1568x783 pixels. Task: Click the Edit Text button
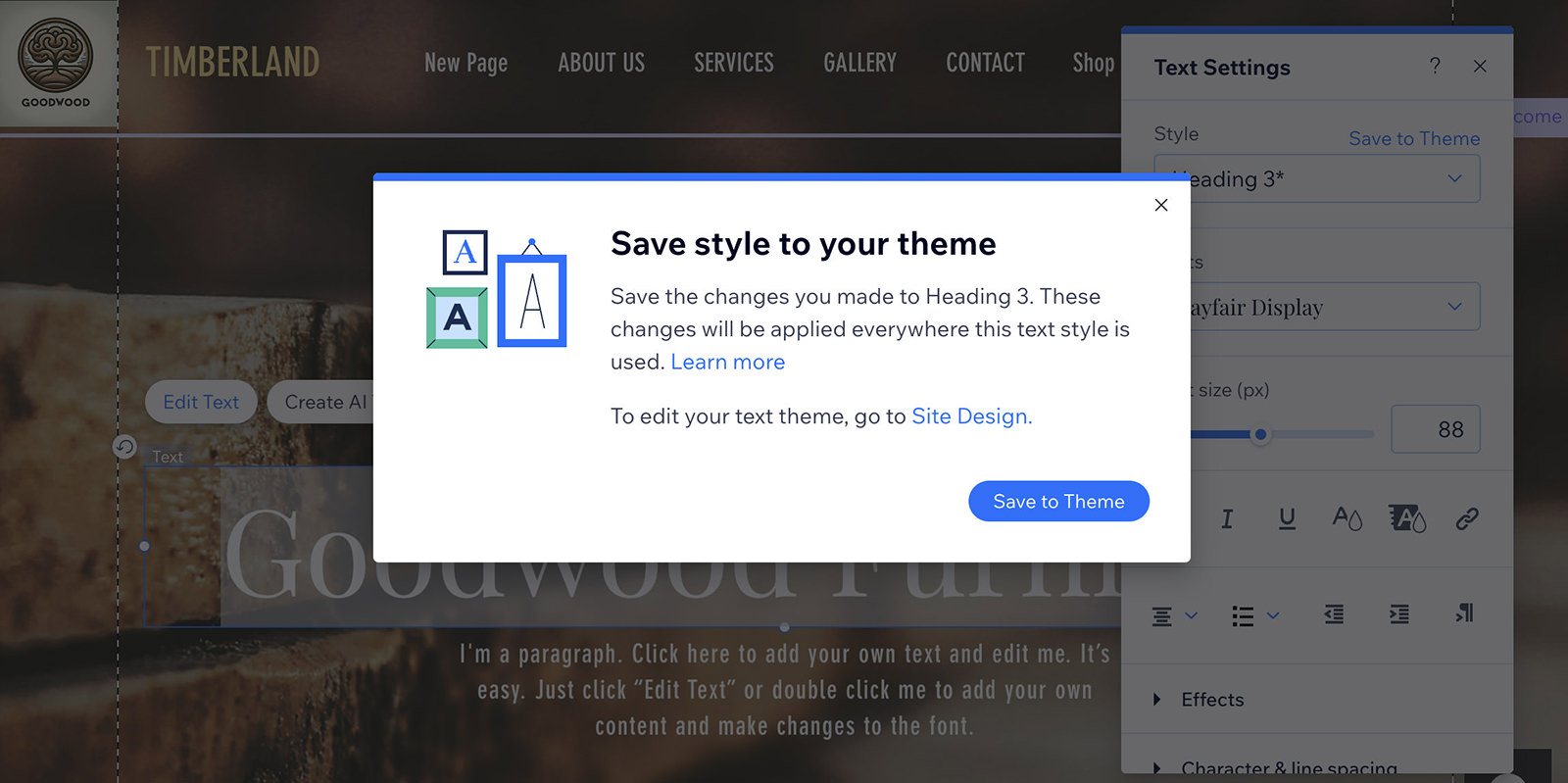pos(201,402)
